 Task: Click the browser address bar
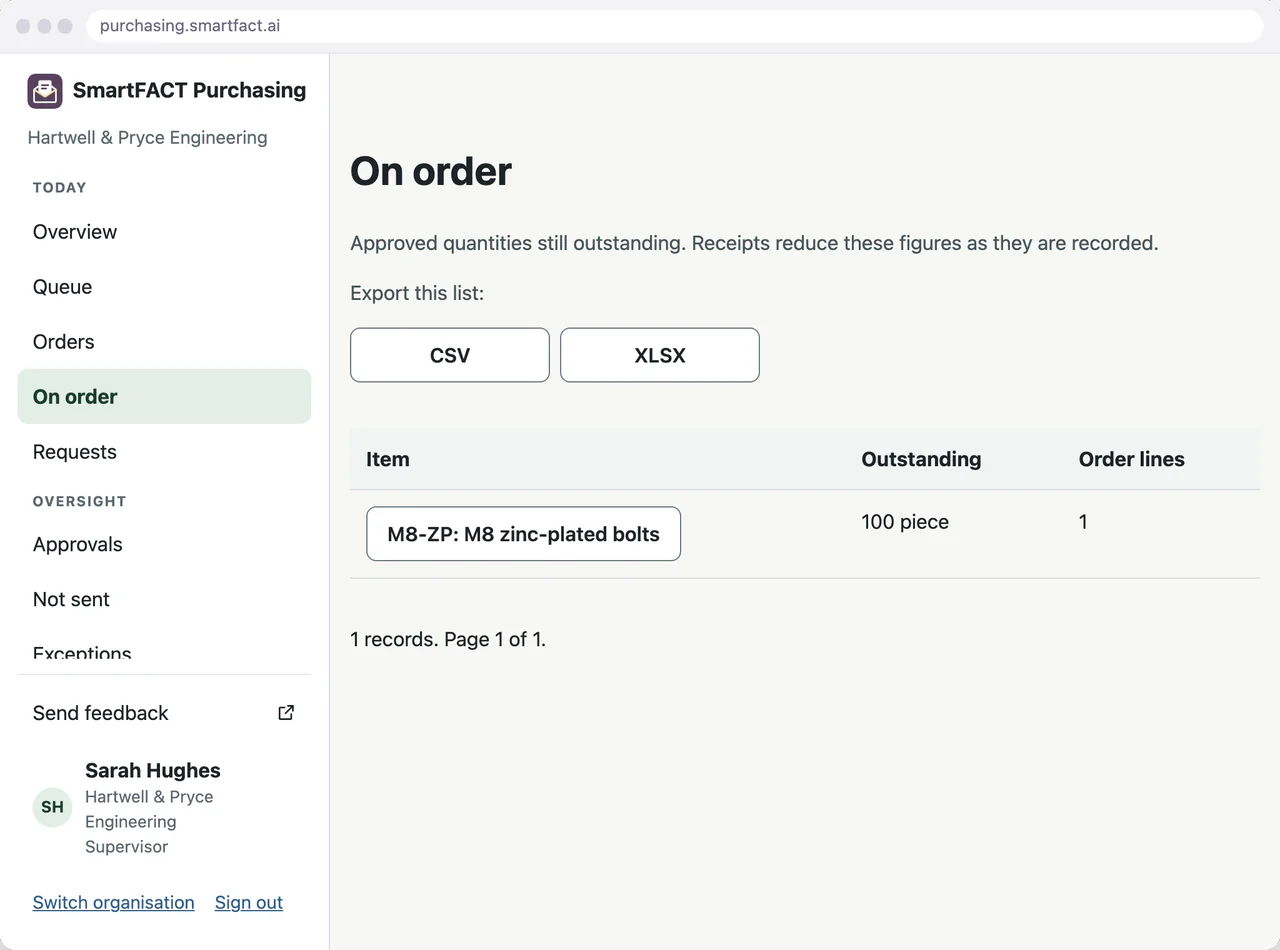pos(675,26)
